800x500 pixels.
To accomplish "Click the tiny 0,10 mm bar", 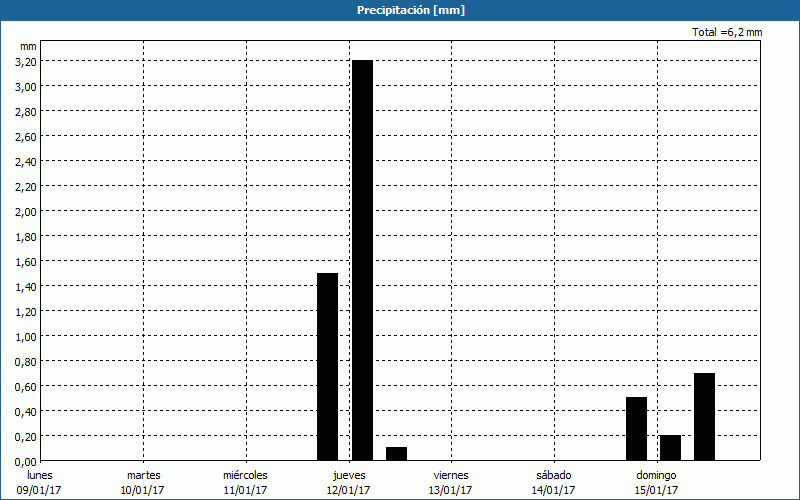I will (396, 454).
